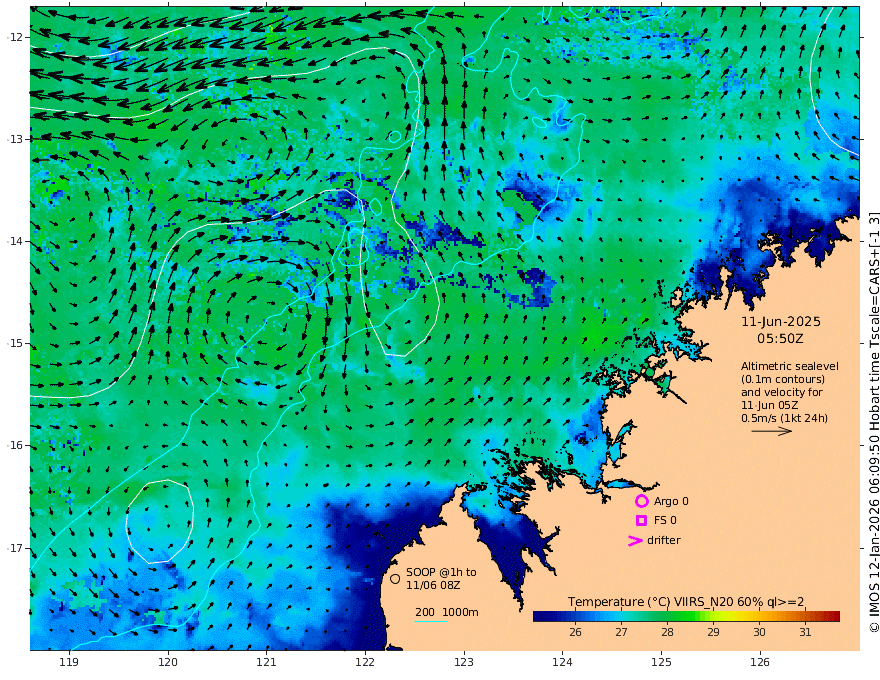Click the vertical IMOS copyright text
The width and height of the screenshot is (880, 680).
tap(874, 422)
